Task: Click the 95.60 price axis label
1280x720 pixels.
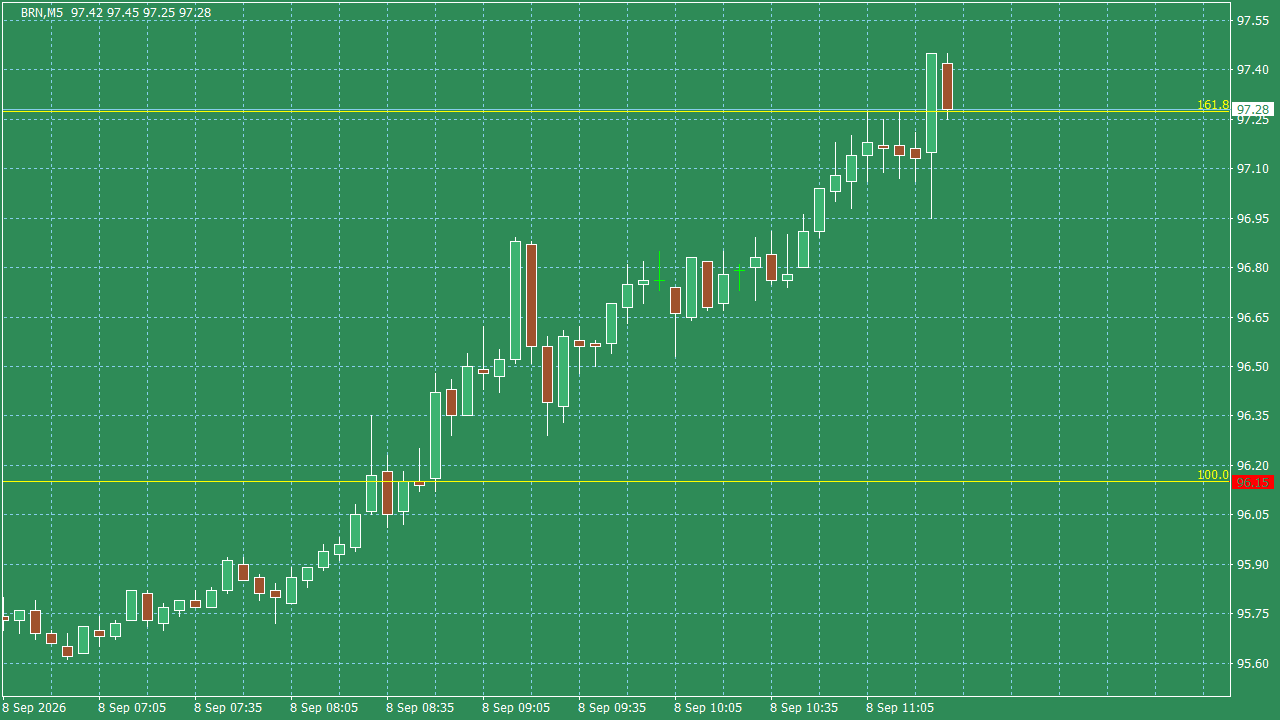Action: click(1253, 664)
